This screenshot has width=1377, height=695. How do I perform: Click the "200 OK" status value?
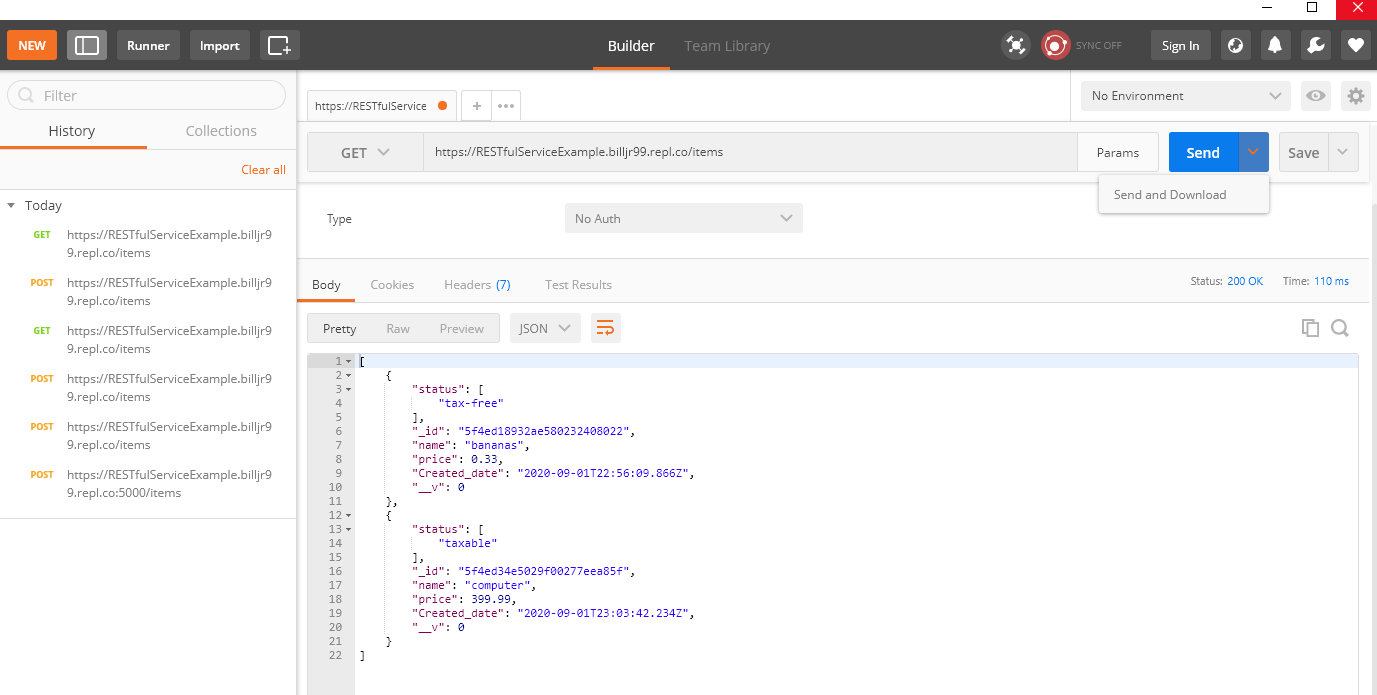1245,281
